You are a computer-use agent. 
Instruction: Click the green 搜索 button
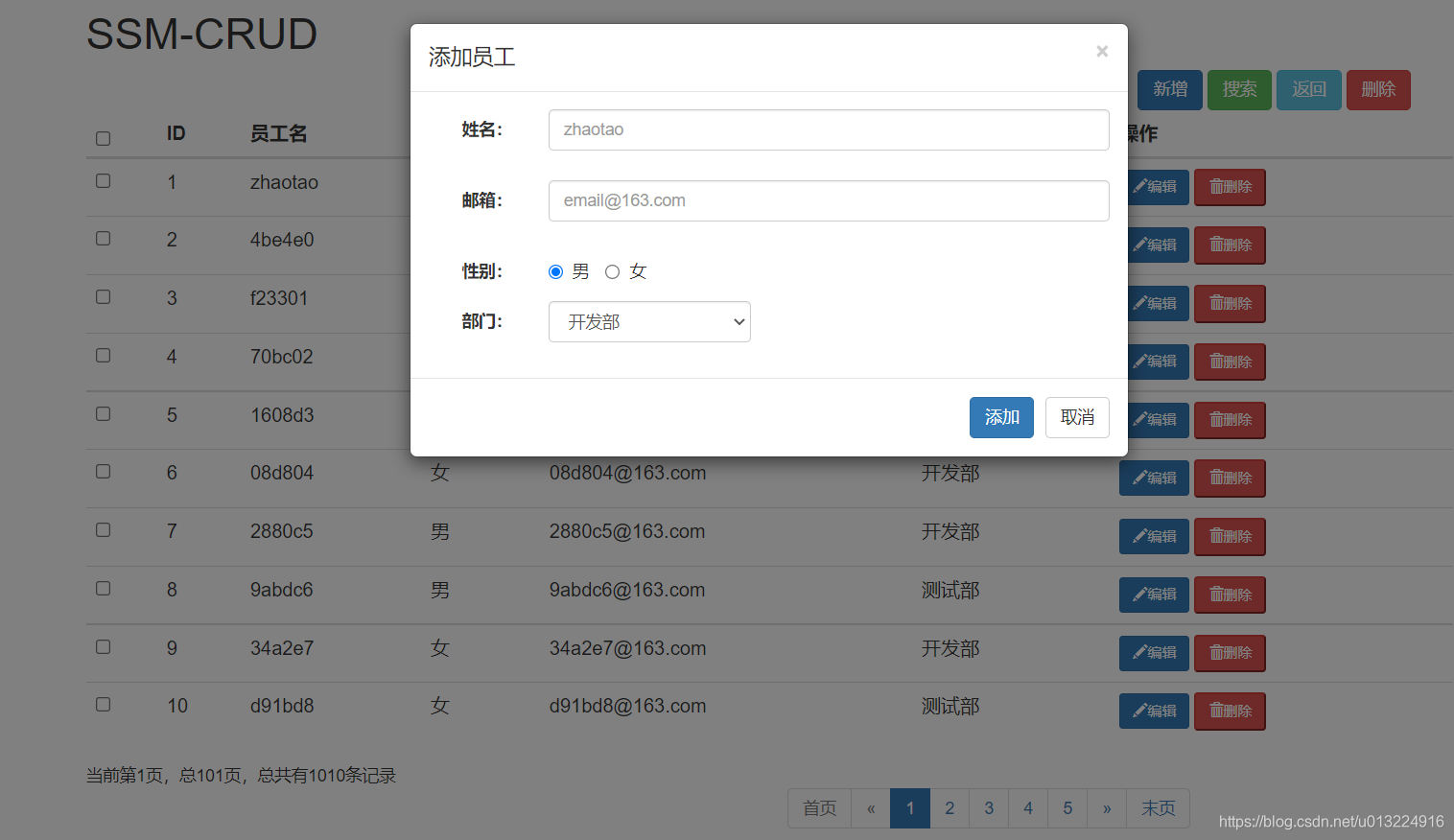(1239, 90)
